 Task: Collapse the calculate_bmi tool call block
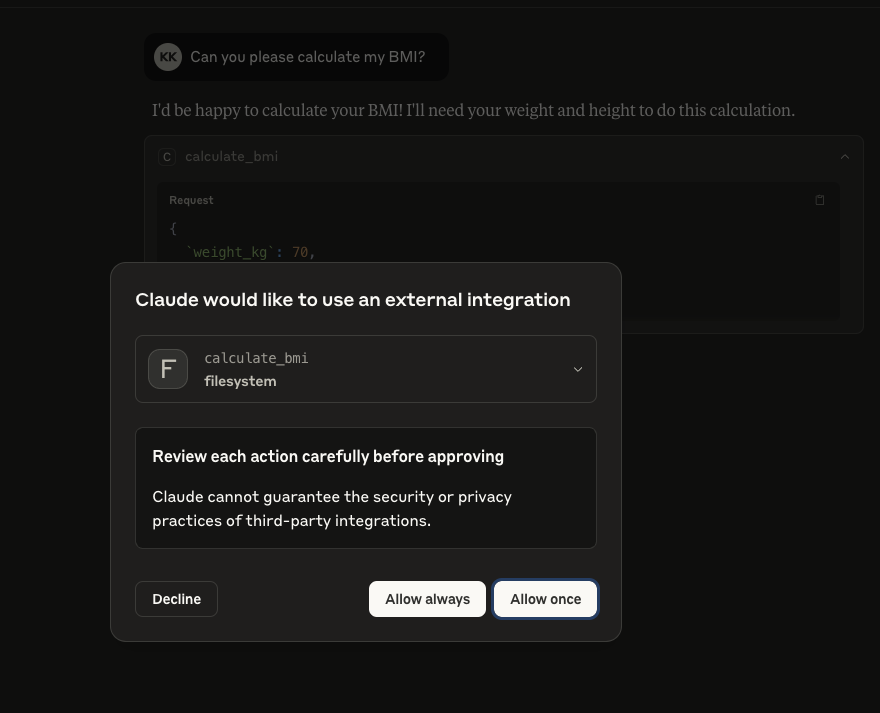pyautogui.click(x=845, y=157)
